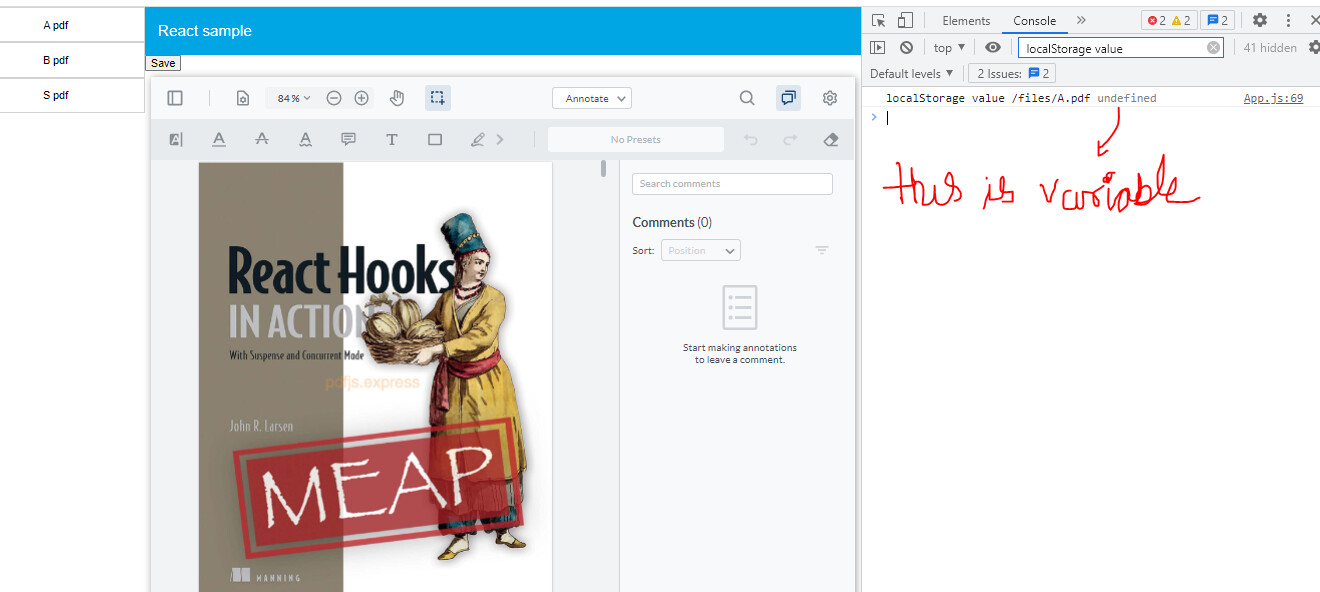
Task: Click the Undo arrow in annotation toolbar
Action: click(x=751, y=140)
